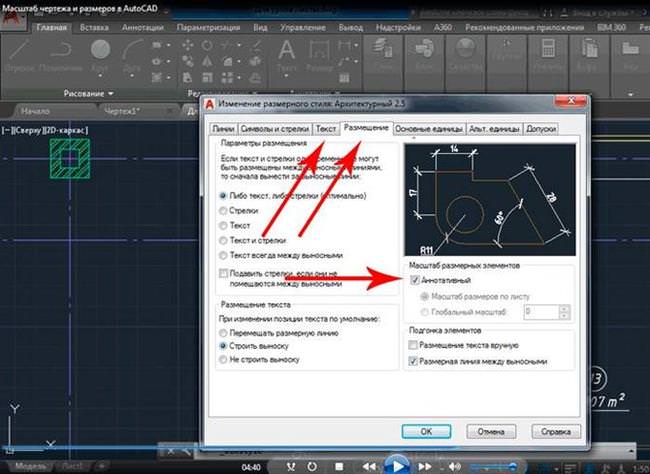Viewport: 650px width, 474px height.
Task: Select 'Текст всегда между выносными' option
Action: pyautogui.click(x=223, y=255)
